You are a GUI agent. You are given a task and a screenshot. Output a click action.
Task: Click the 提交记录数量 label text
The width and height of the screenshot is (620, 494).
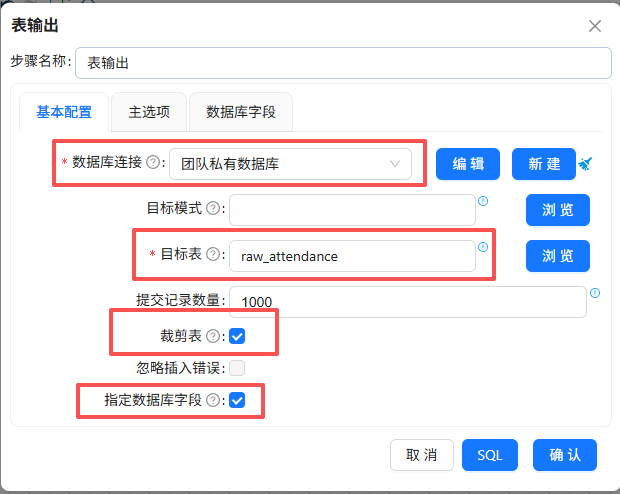[178, 300]
